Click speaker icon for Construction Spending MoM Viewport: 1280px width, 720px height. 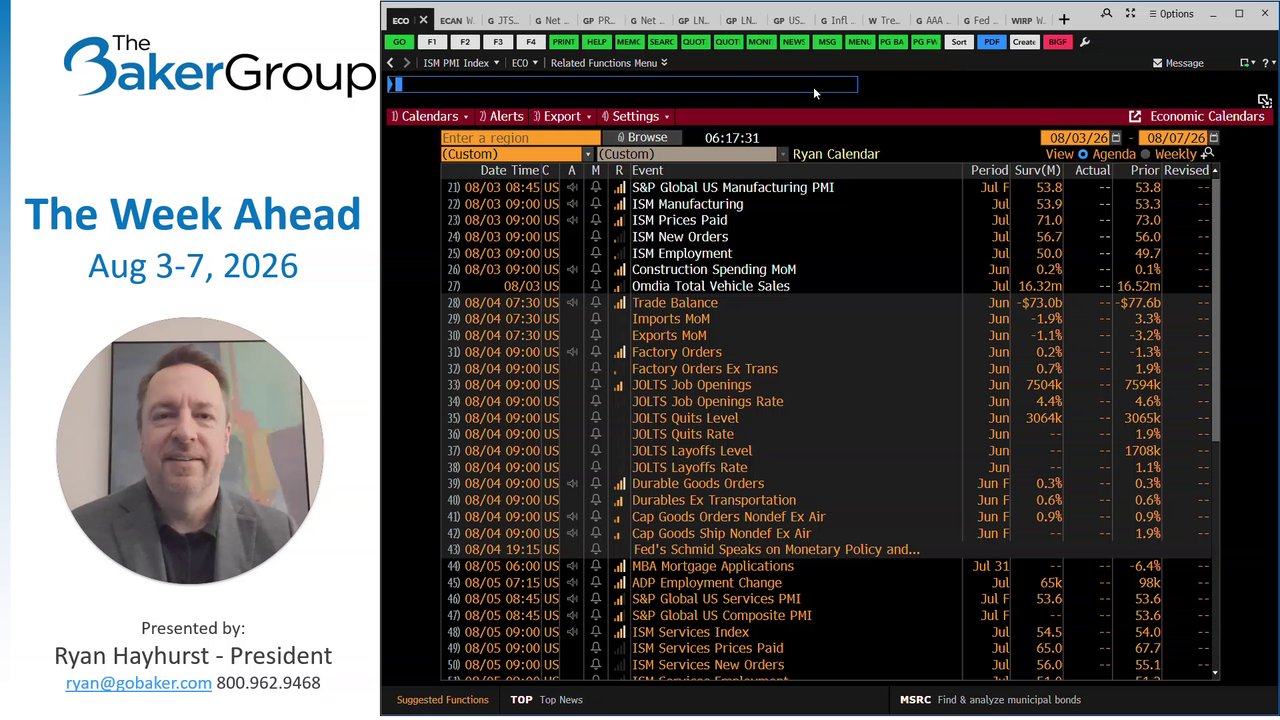[572, 270]
